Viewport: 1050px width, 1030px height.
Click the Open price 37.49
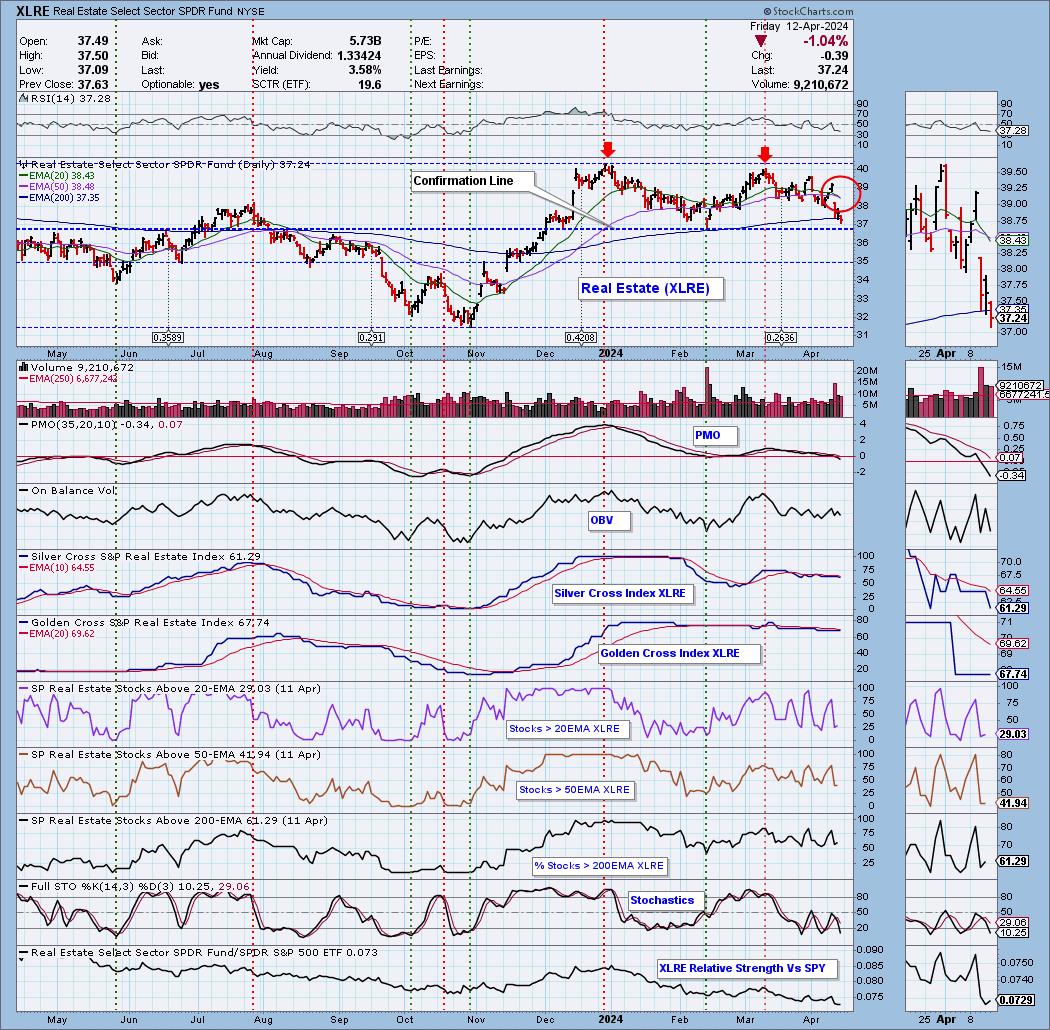click(92, 42)
